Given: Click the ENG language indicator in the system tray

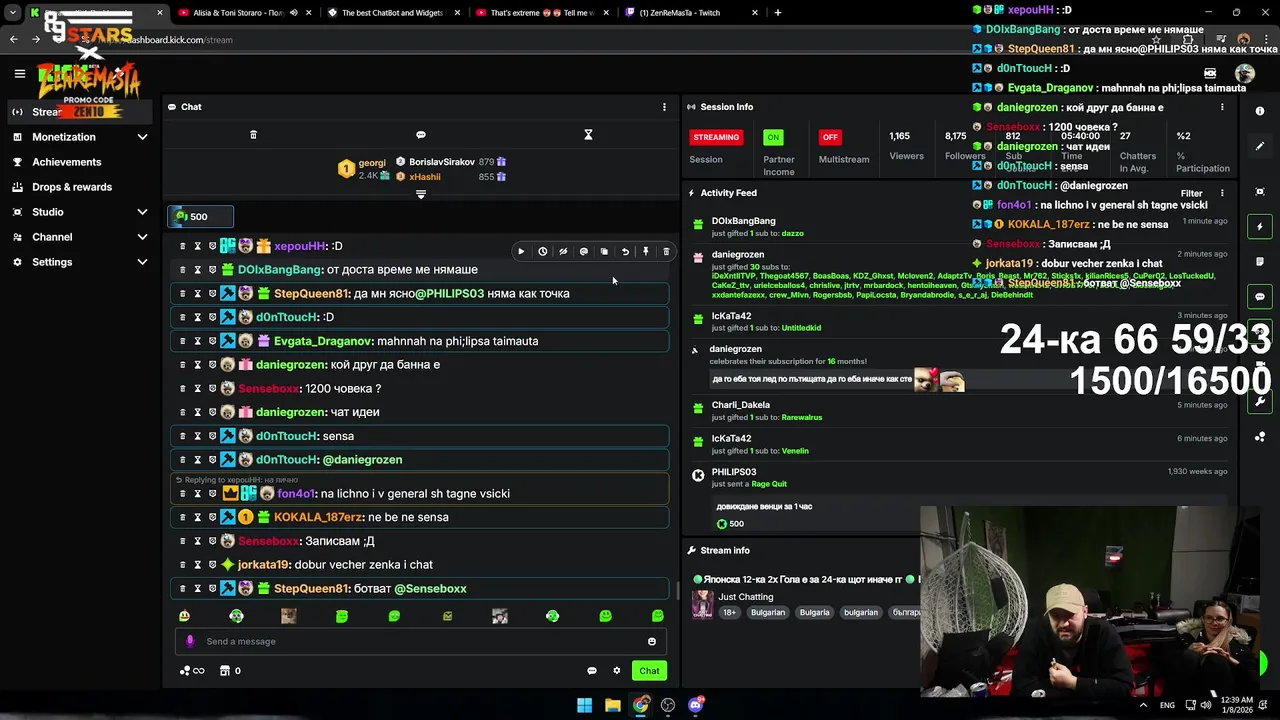Looking at the screenshot, I should pos(1167,705).
